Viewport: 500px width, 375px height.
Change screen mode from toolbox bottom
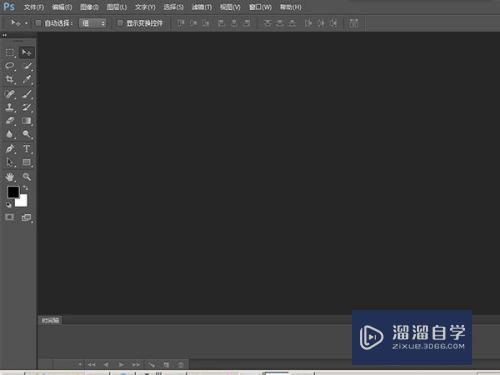pyautogui.click(x=26, y=218)
